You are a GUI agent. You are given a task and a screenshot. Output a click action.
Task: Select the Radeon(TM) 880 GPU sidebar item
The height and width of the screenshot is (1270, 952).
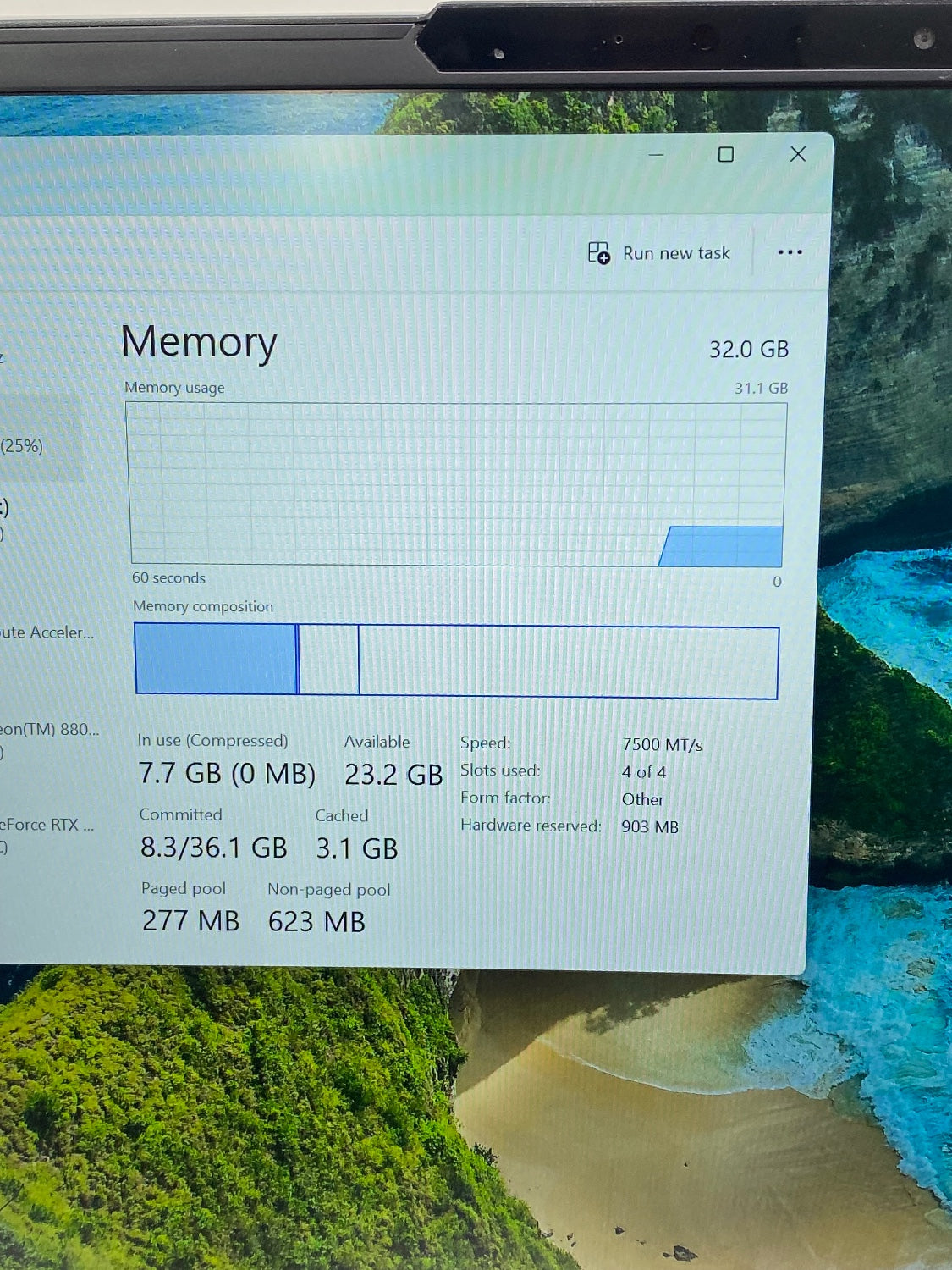tap(49, 730)
